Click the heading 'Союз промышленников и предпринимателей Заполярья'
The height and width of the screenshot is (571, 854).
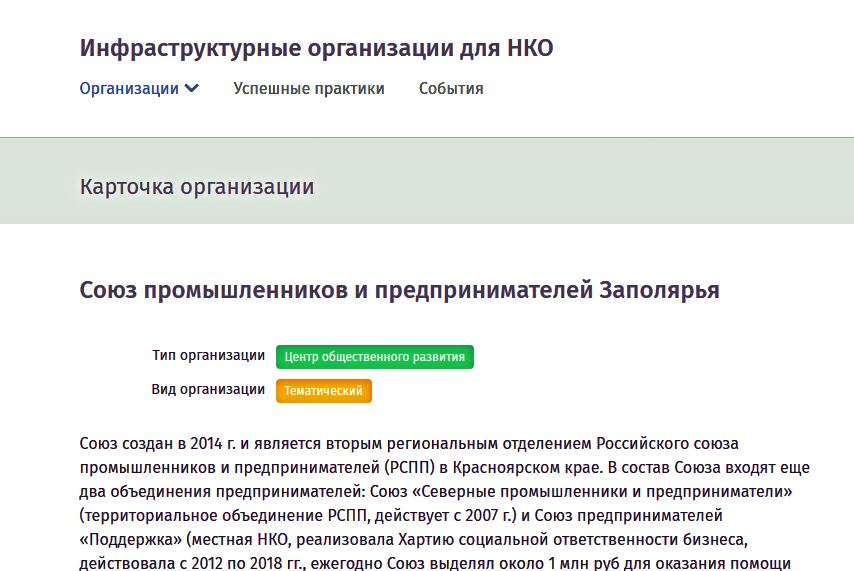click(399, 290)
